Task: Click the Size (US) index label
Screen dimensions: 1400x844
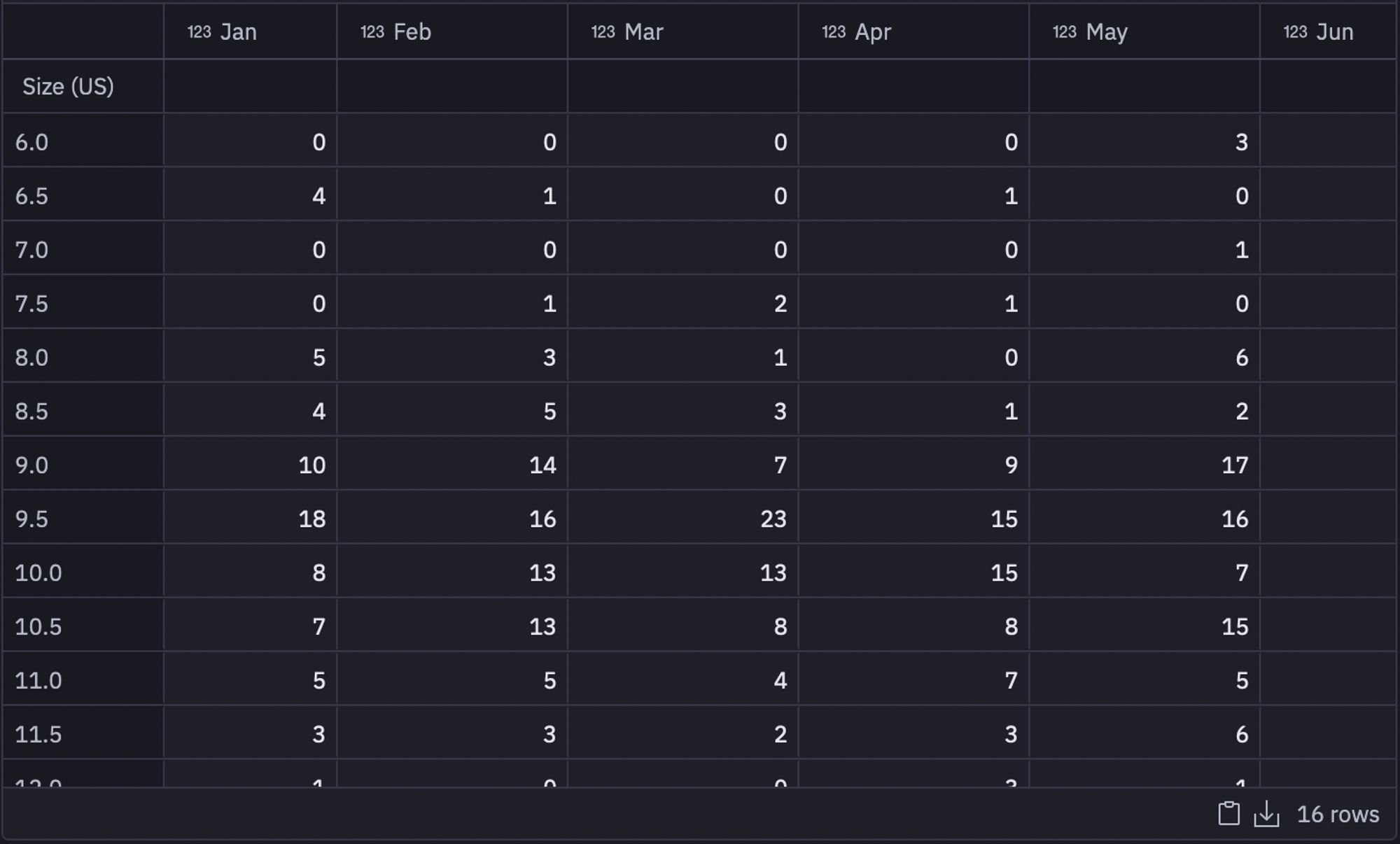Action: pos(68,87)
